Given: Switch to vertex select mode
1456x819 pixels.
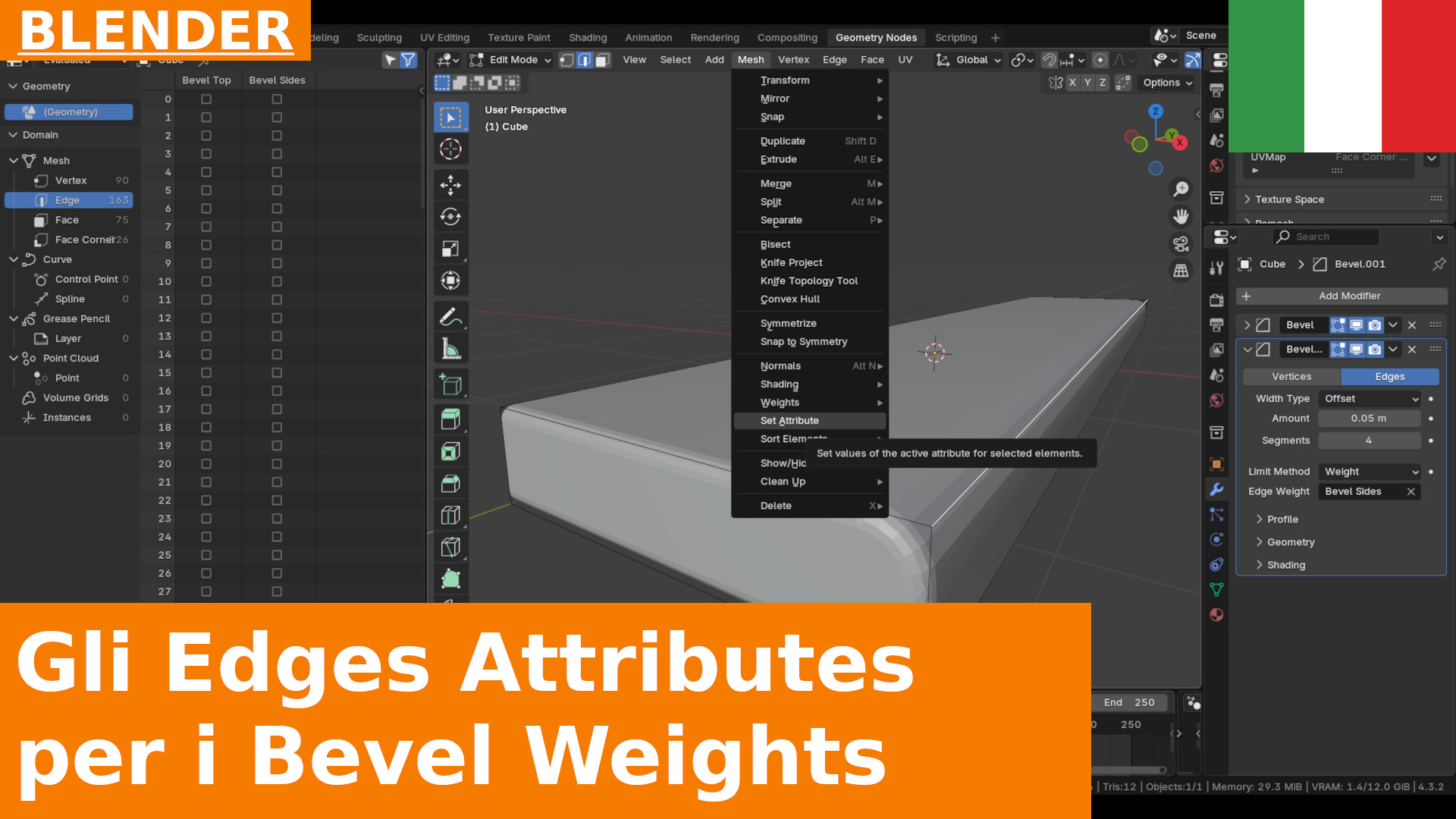Looking at the screenshot, I should point(566,60).
